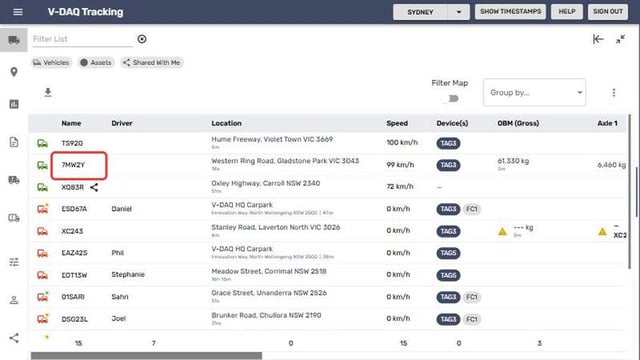This screenshot has width=640, height=360.
Task: Open the user account sidebar icon
Action: 14,300
